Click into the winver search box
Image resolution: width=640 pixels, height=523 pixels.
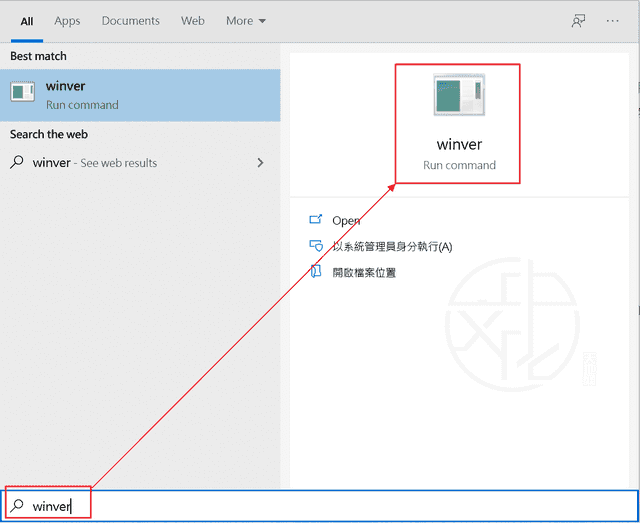click(320, 506)
